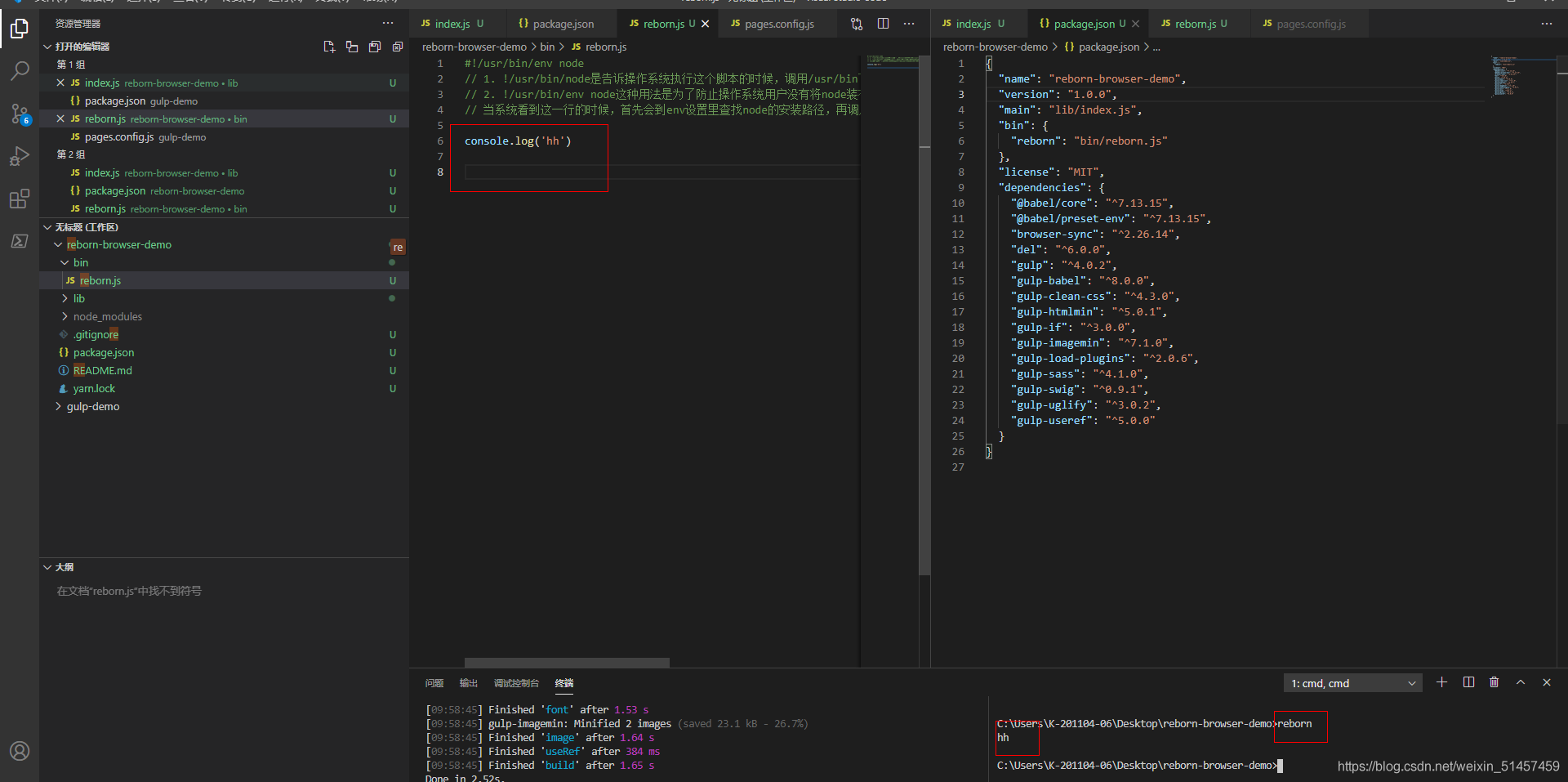Open Source Control view with 6 changes
Screen dimensions: 1568x782
pyautogui.click(x=20, y=114)
